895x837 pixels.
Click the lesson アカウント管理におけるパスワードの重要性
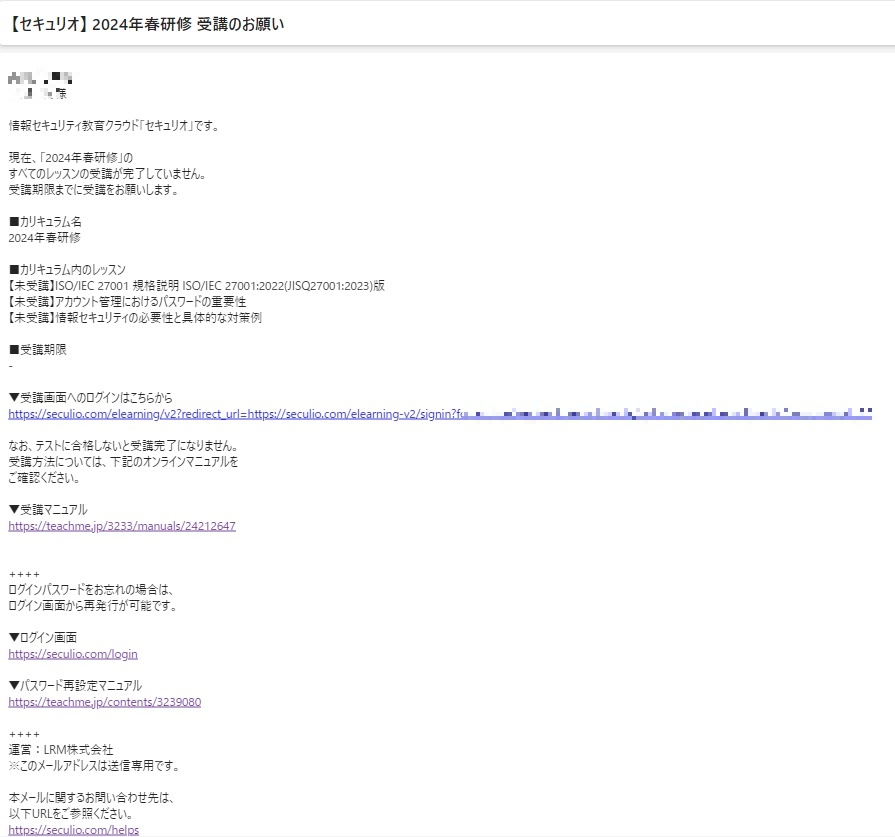pyautogui.click(x=127, y=301)
